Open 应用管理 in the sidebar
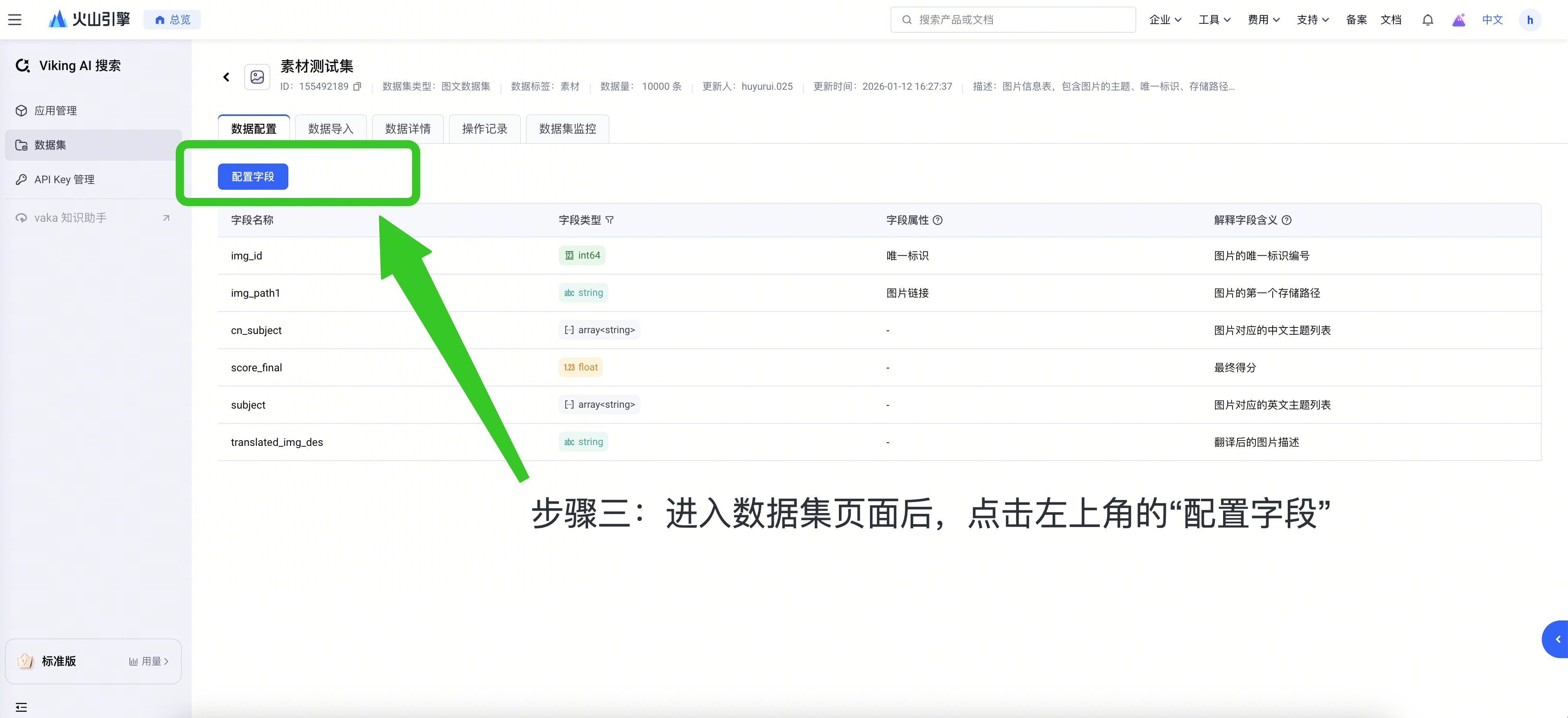Viewport: 1568px width, 718px height. (55, 110)
